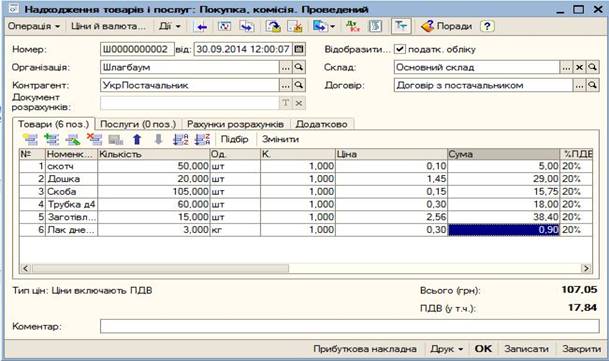Image resolution: width=609 pixels, height=361 pixels.
Task: Click Прибуткова накладна button
Action: pos(365,349)
